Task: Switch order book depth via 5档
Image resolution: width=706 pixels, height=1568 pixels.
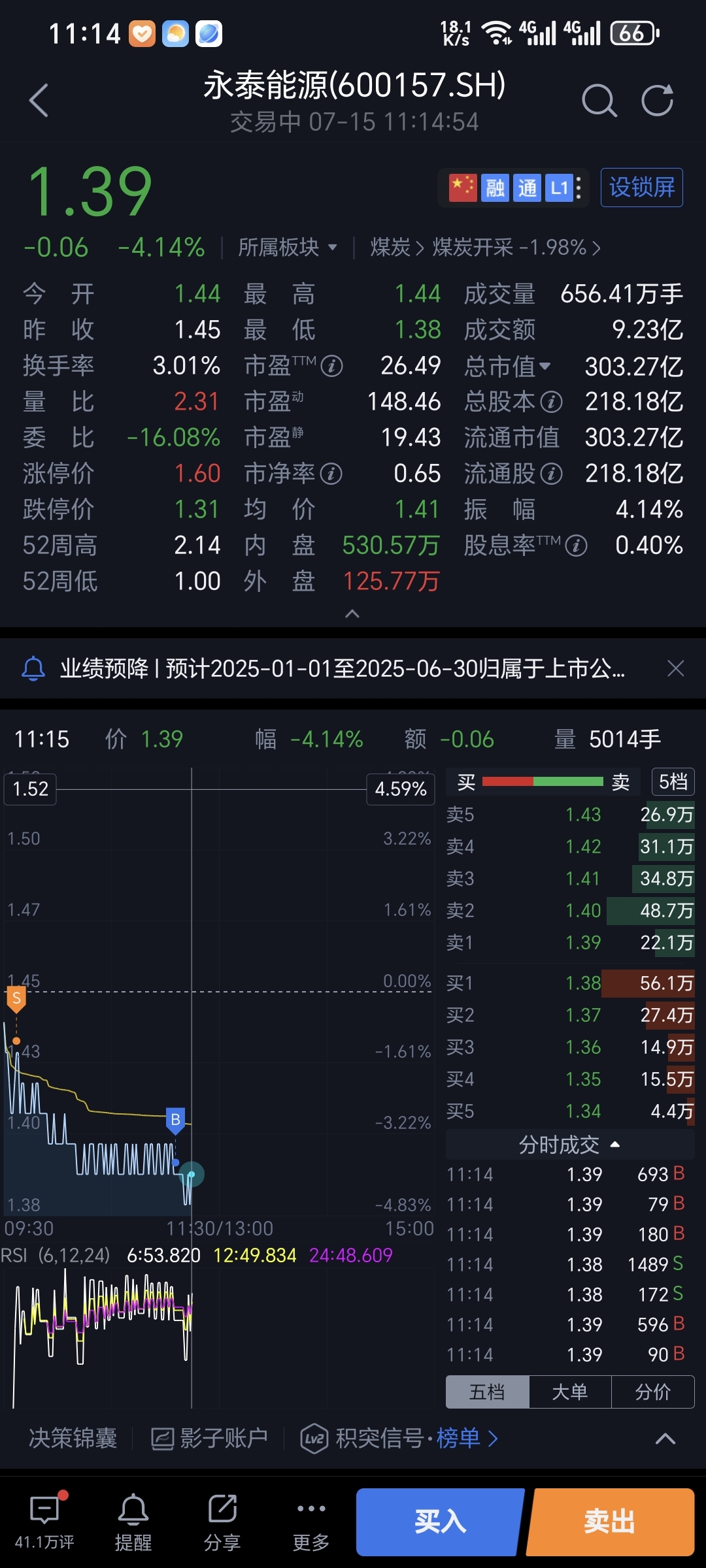Action: pos(673,781)
